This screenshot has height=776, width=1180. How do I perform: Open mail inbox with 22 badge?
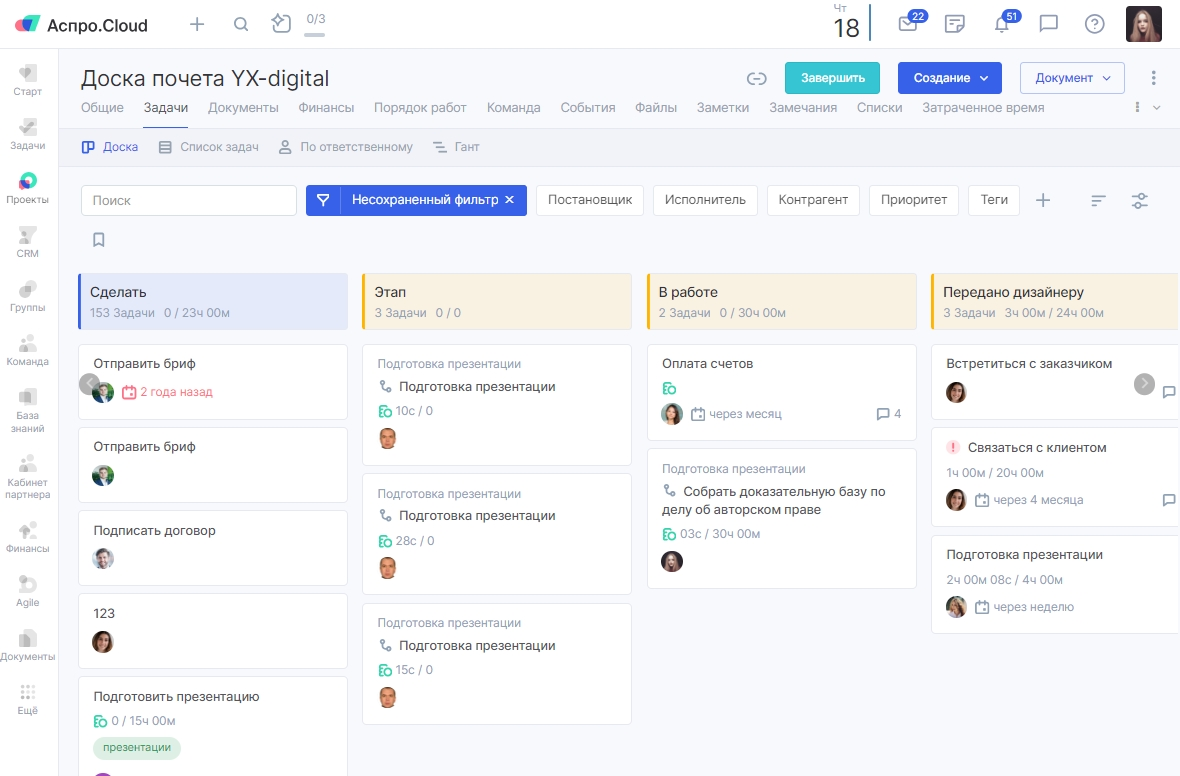coord(908,24)
